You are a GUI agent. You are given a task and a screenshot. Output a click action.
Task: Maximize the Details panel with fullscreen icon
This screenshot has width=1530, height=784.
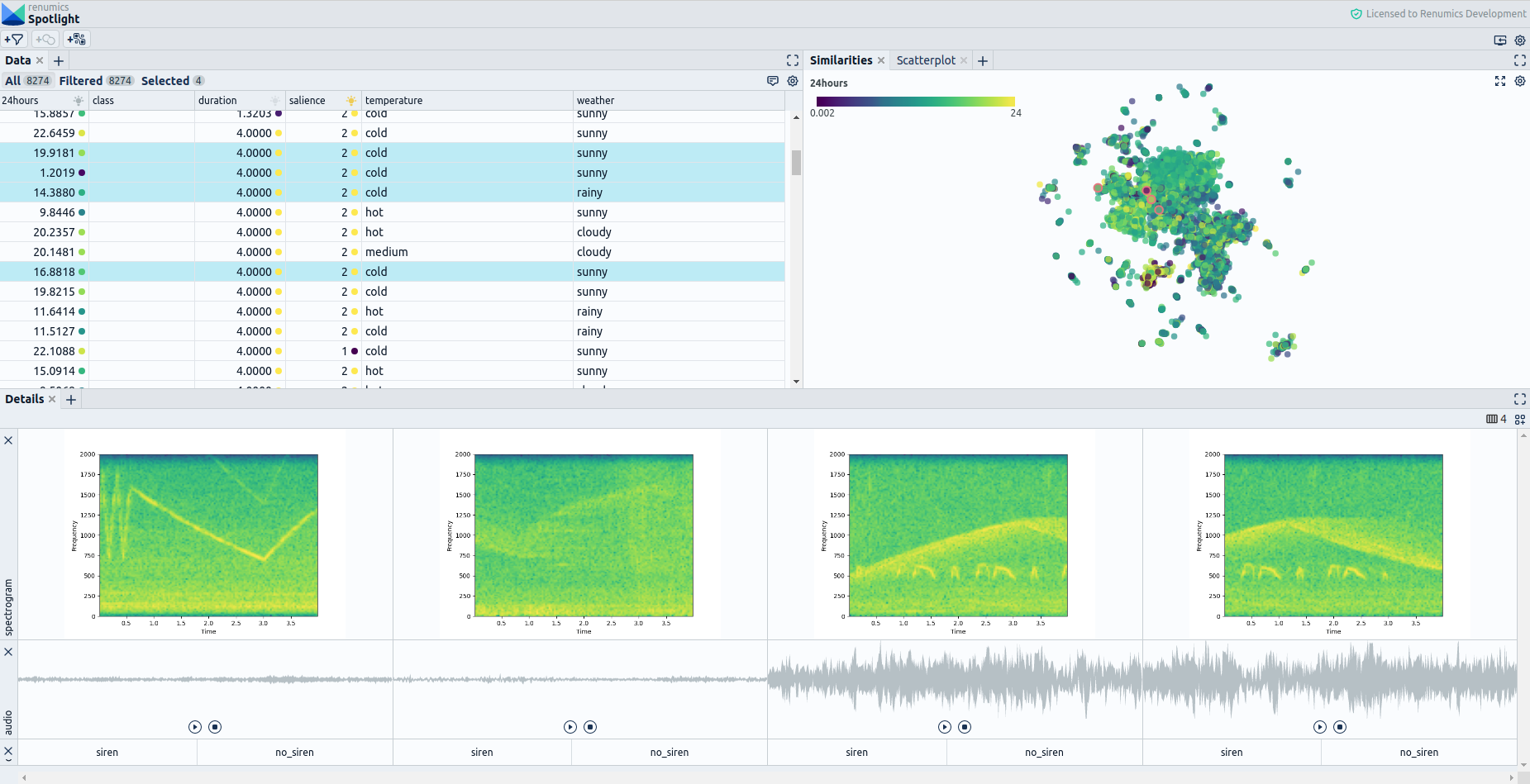1520,399
